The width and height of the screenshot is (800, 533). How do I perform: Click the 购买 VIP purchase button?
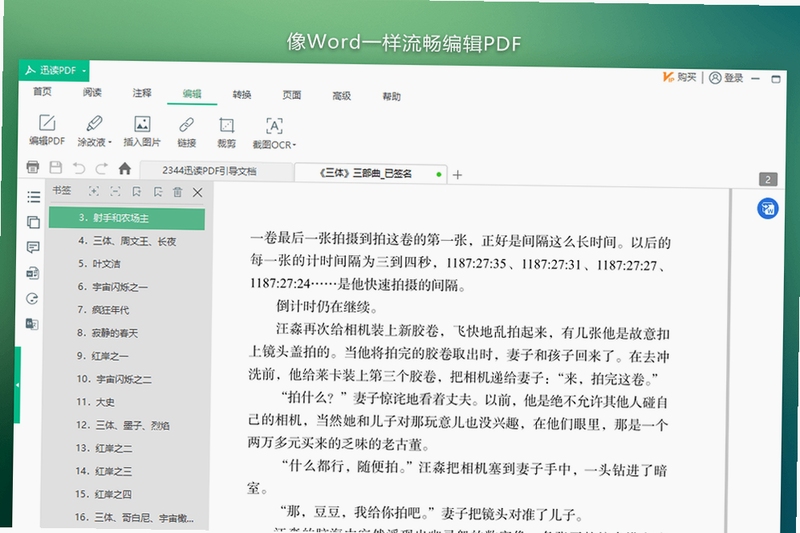(x=680, y=77)
